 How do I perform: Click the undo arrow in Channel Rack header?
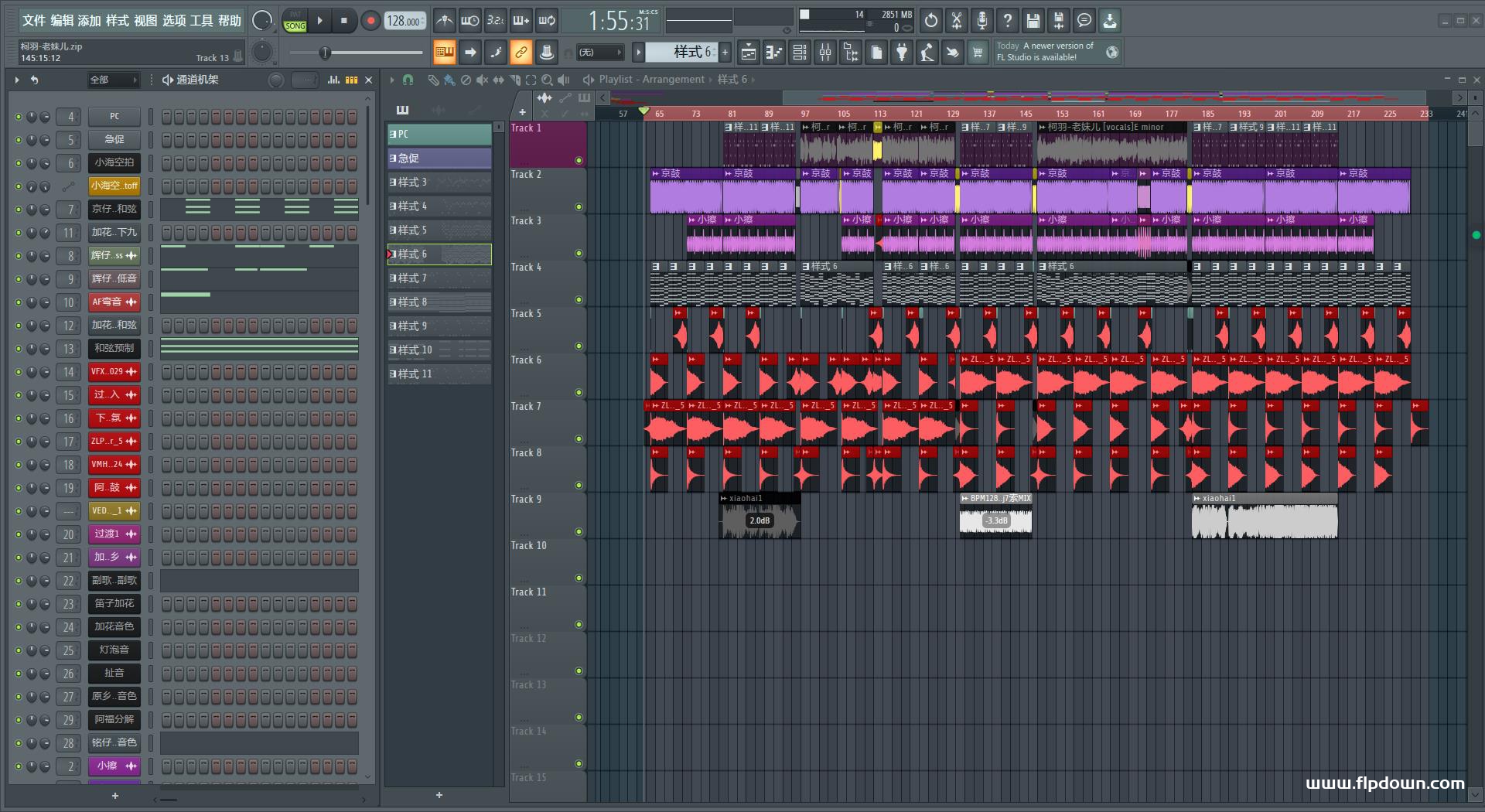(x=34, y=80)
